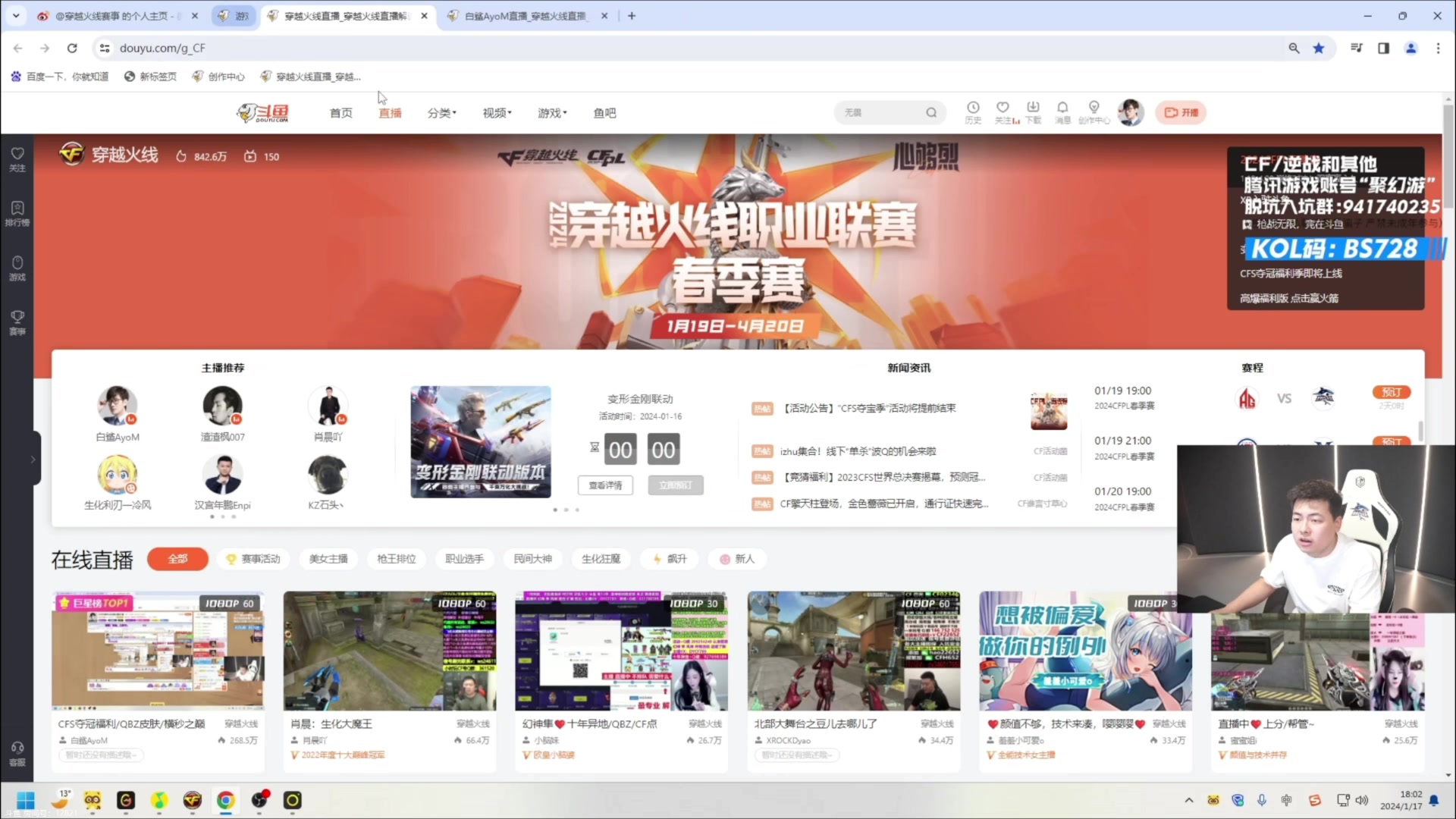
Task: Filter by 飙升
Action: point(670,559)
